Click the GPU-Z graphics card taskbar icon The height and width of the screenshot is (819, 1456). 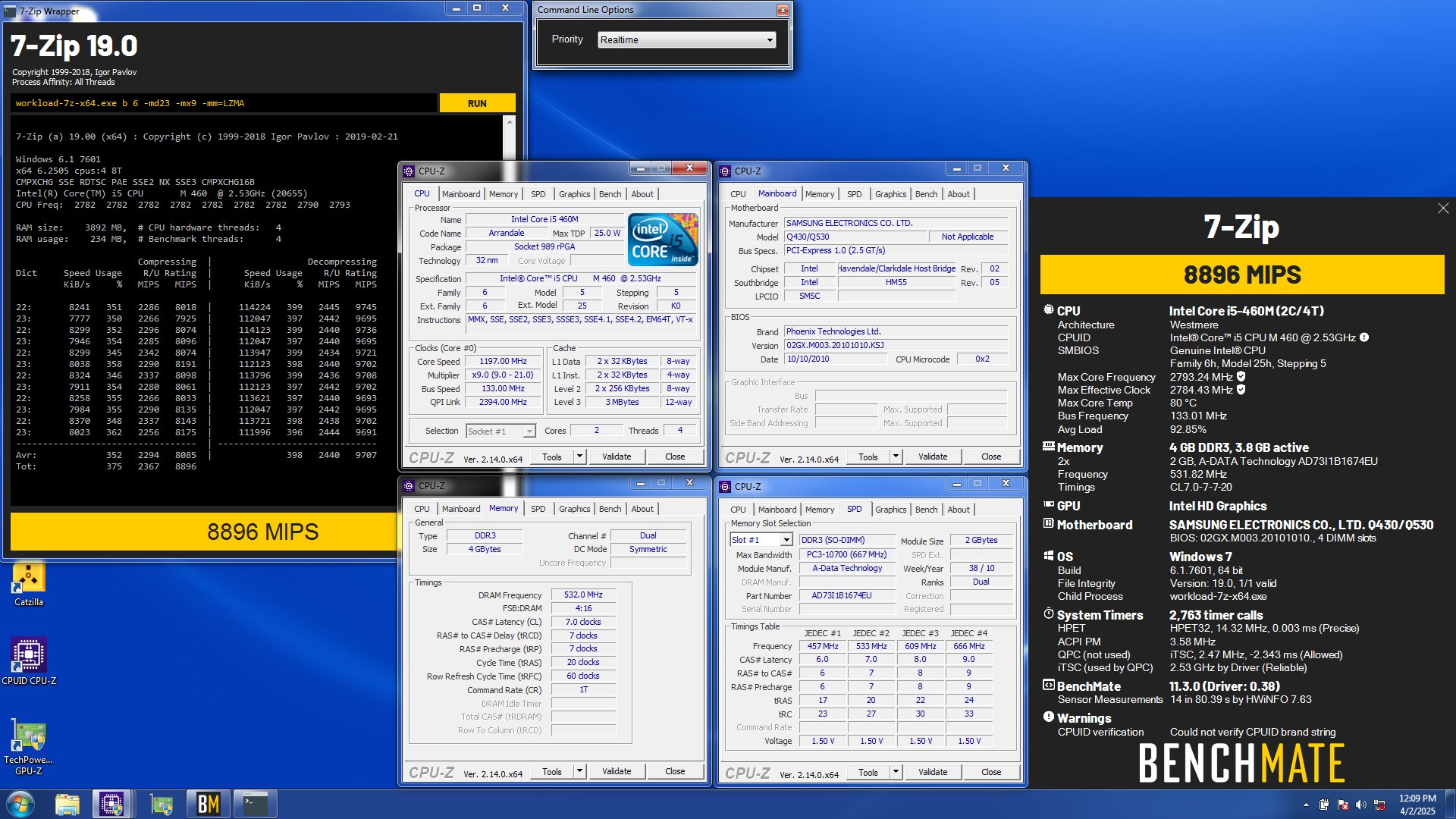pos(162,804)
